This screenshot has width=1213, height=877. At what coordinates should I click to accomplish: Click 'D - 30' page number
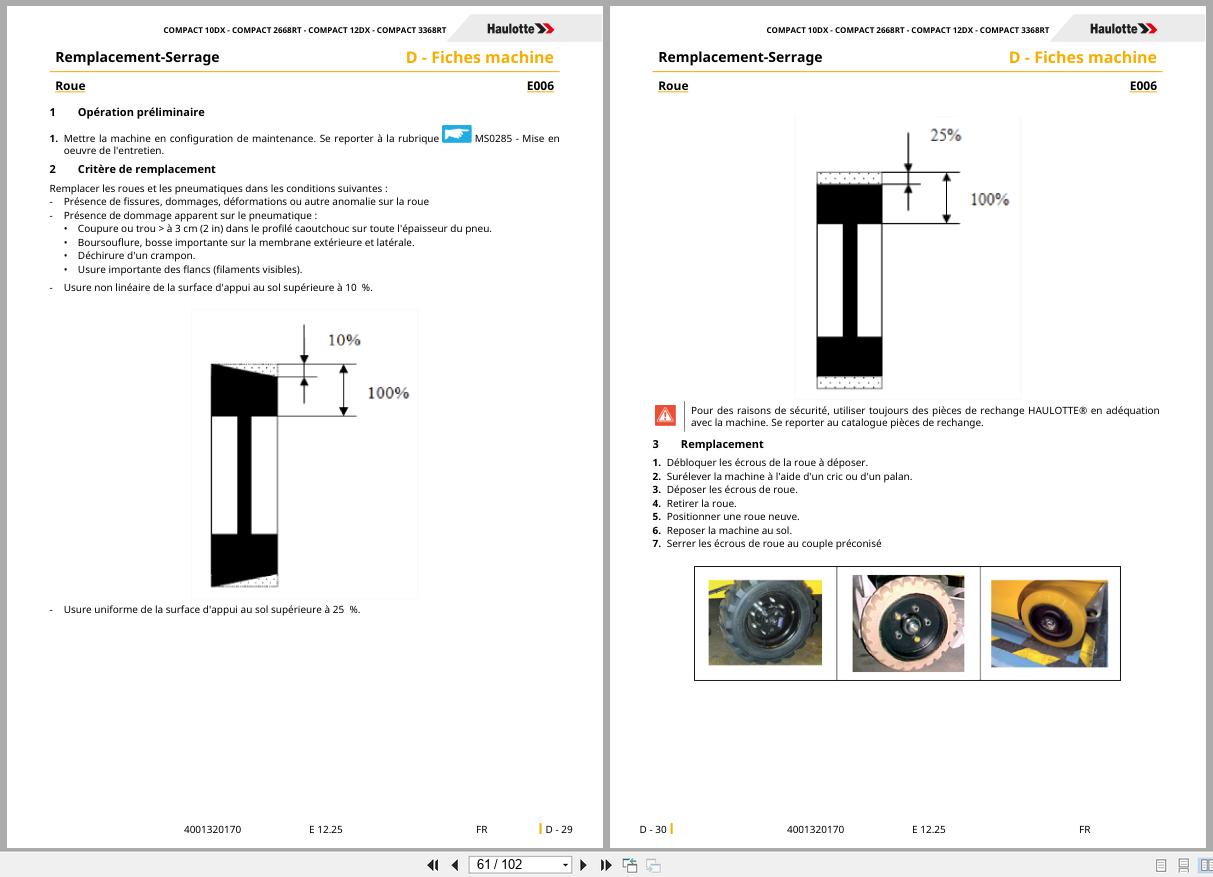(653, 829)
